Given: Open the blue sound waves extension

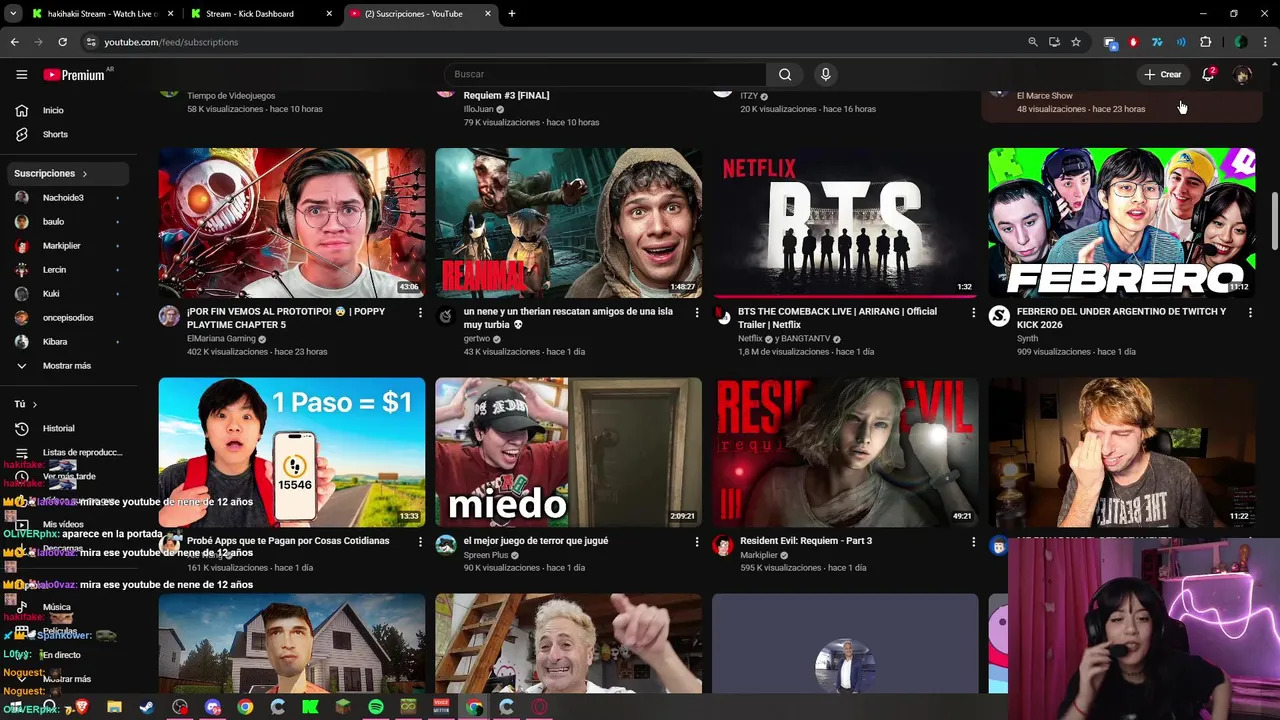Looking at the screenshot, I should point(1181,42).
